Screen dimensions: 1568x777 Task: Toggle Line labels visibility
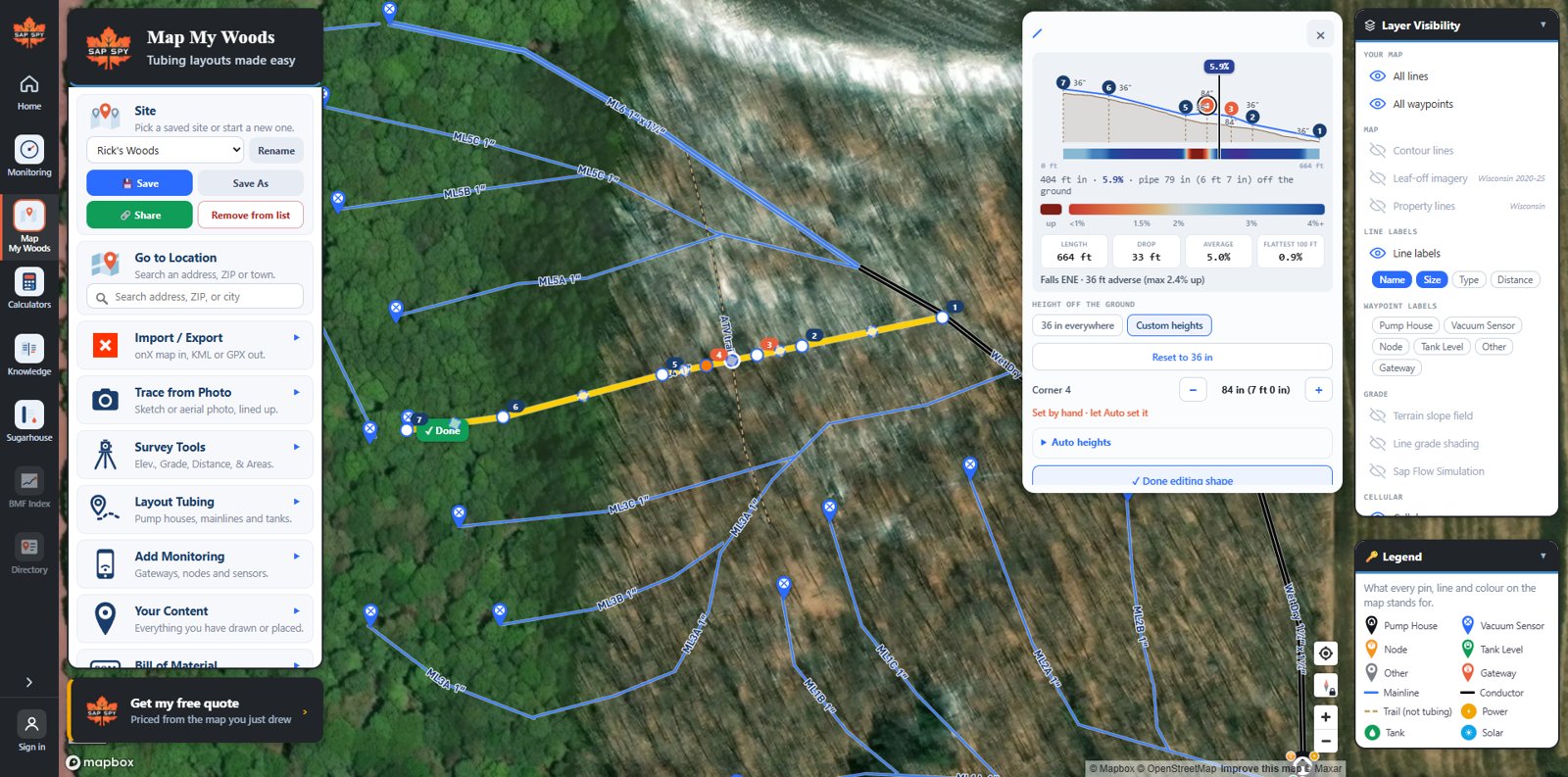1377,253
